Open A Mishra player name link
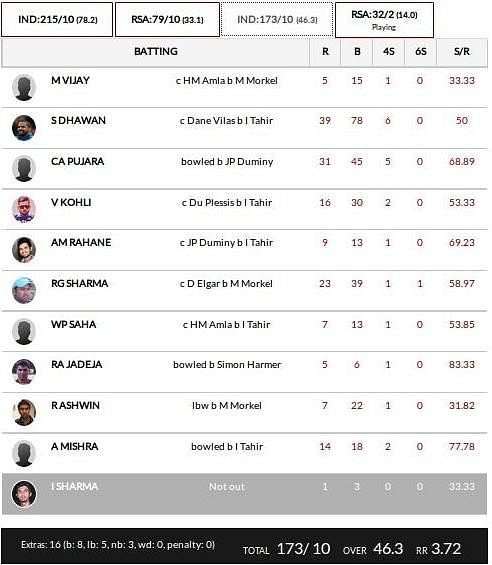Viewport: 492px width, 565px height. [75, 446]
